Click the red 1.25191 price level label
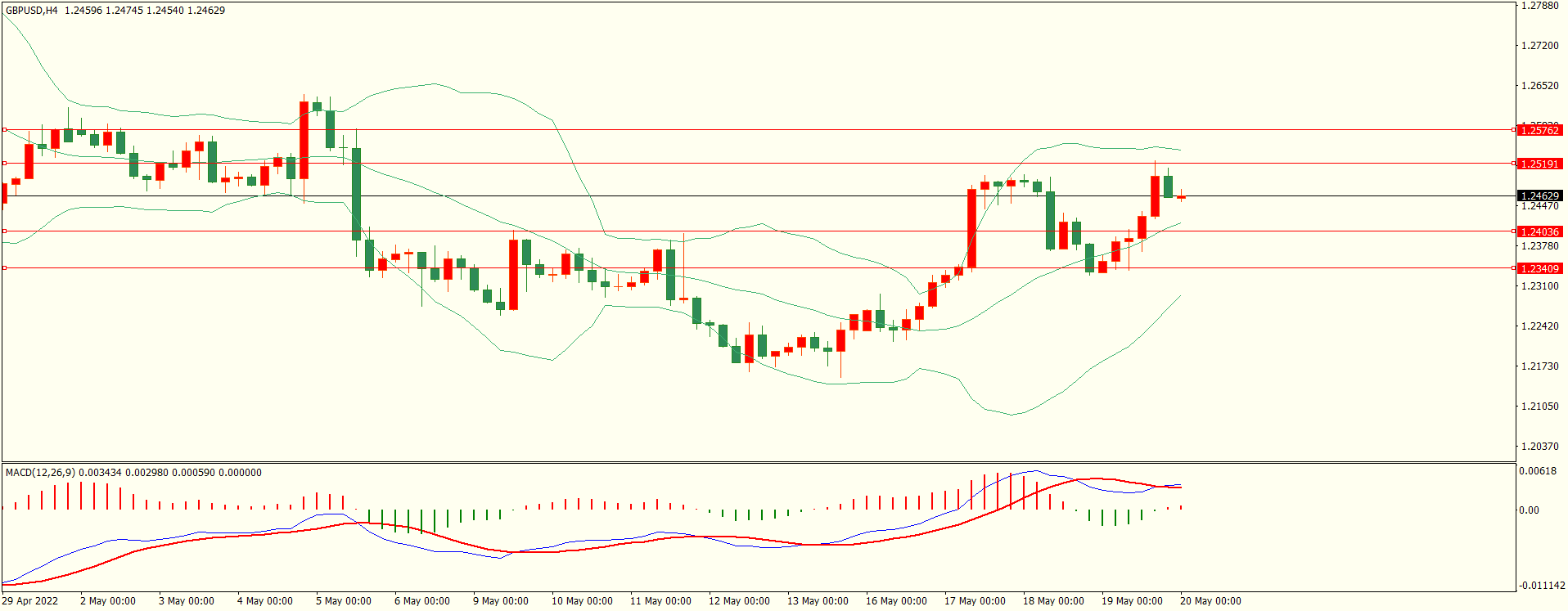Screen dimensions: 1568x611 click(x=1539, y=164)
